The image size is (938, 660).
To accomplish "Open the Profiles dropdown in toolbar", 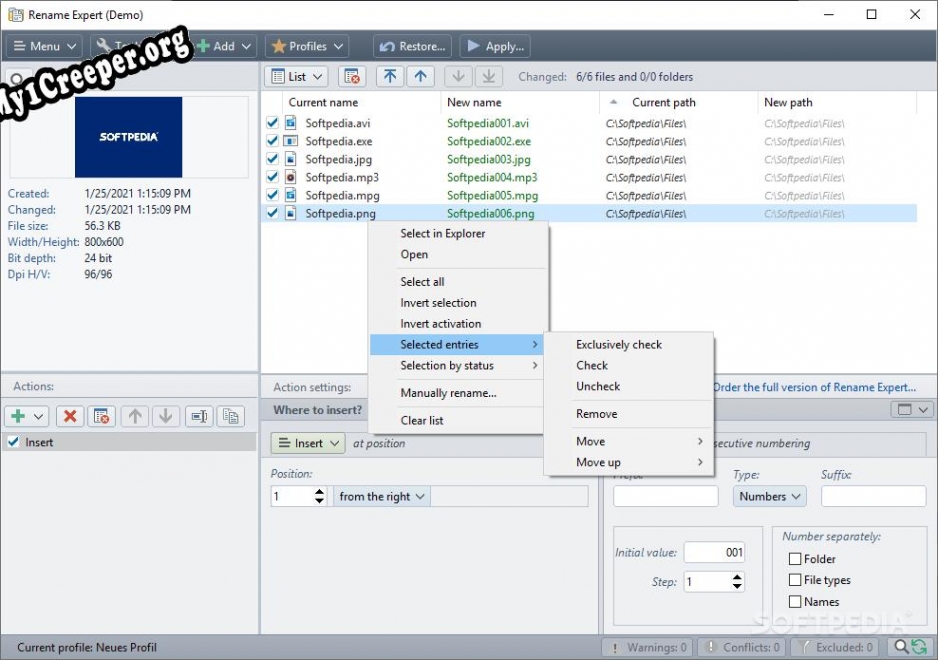I will pyautogui.click(x=308, y=46).
